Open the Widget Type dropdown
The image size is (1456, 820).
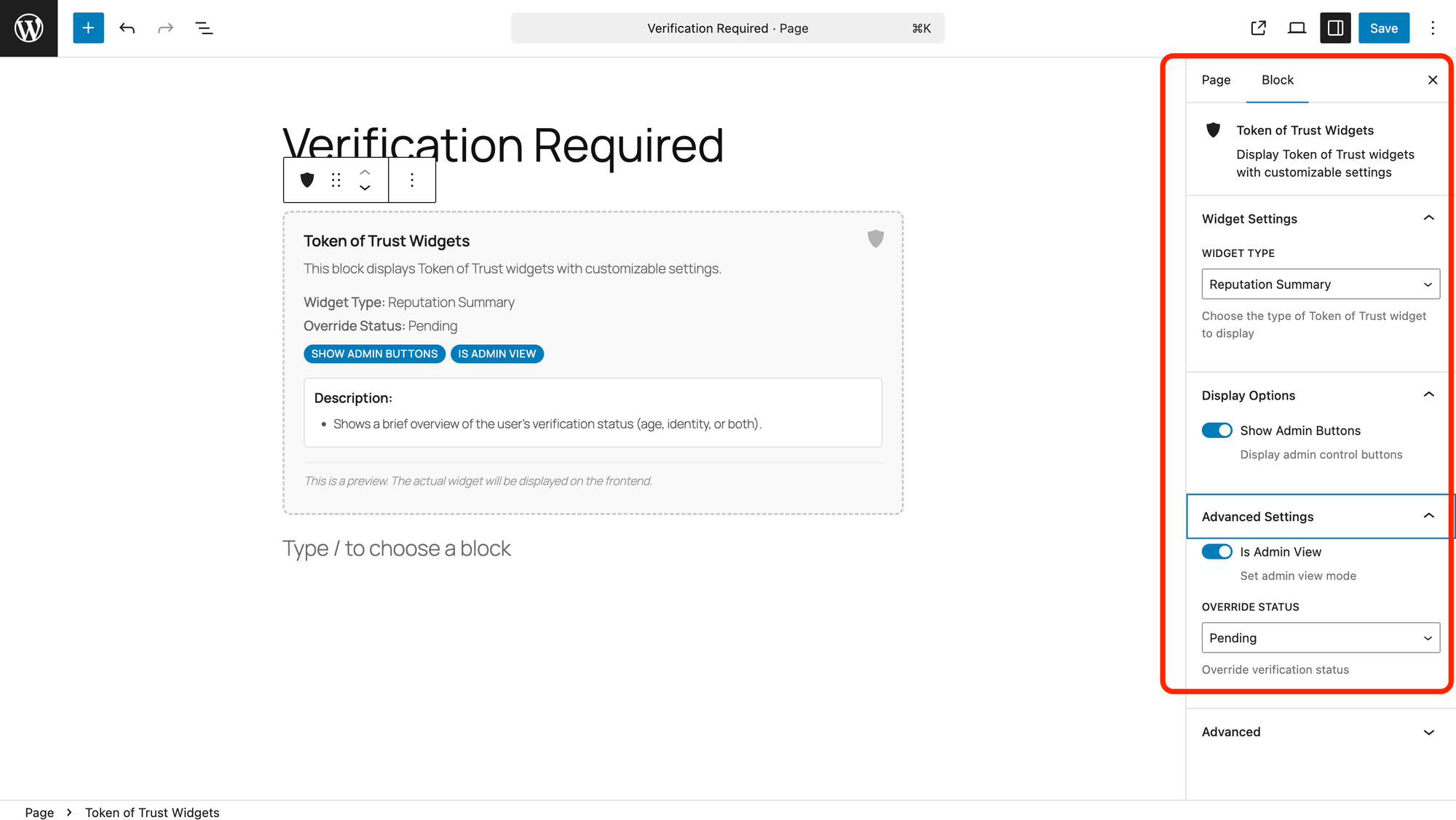(1320, 284)
